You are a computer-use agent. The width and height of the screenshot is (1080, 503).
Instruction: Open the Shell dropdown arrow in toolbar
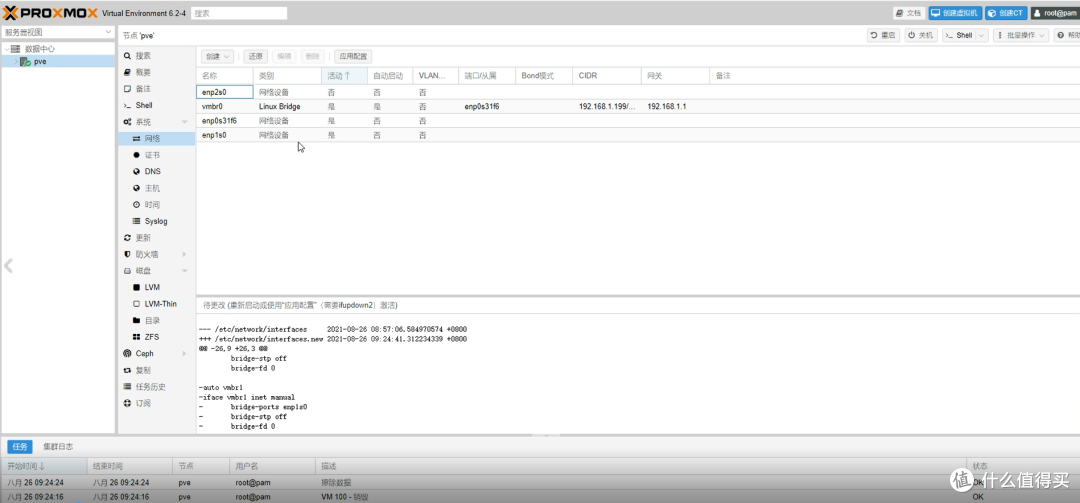click(x=982, y=35)
